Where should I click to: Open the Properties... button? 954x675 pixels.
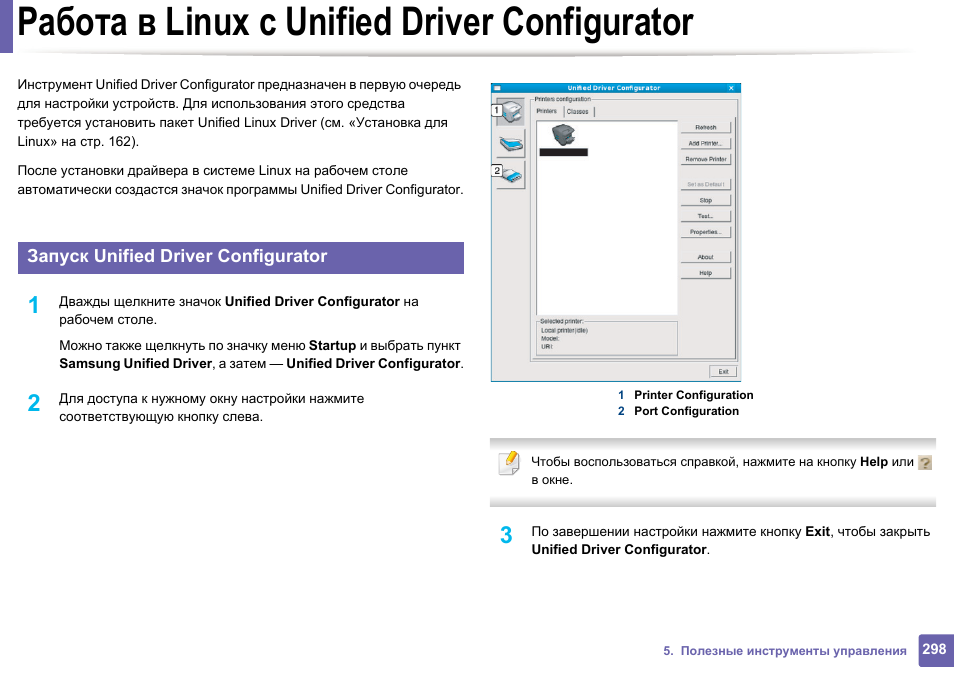point(706,232)
